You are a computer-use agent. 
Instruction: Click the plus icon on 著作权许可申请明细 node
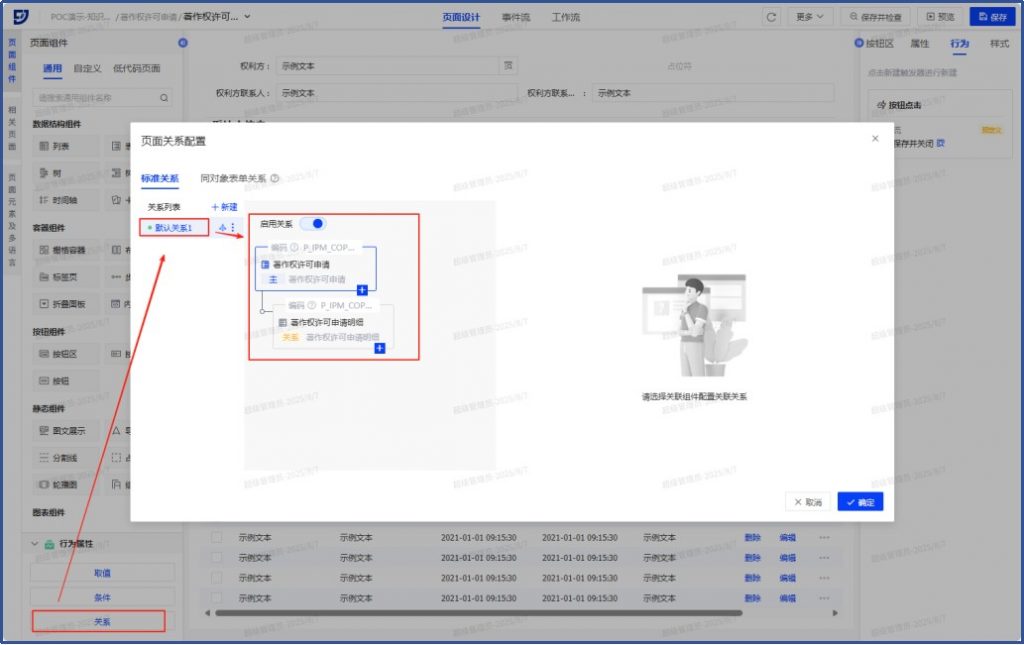pos(380,347)
